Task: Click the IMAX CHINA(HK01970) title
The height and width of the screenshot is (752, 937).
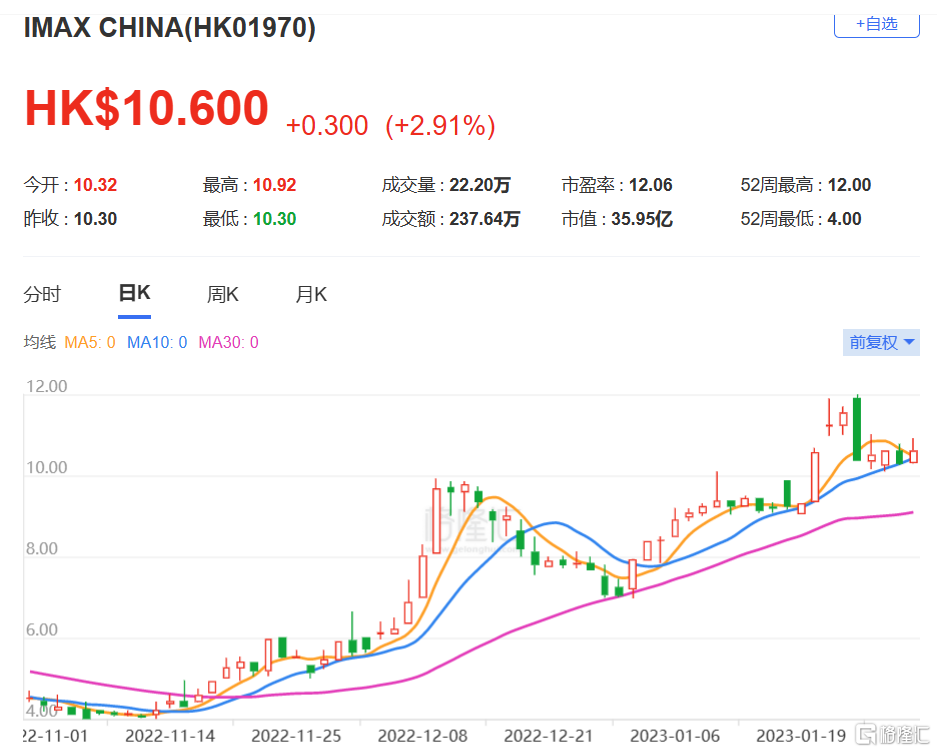Action: coord(170,27)
